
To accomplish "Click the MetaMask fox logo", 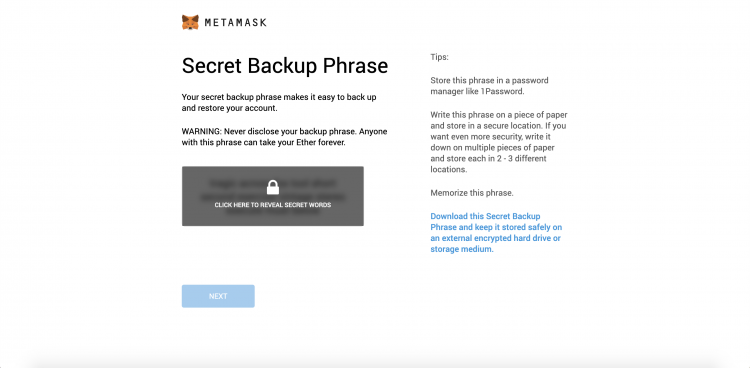I will click(x=190, y=22).
